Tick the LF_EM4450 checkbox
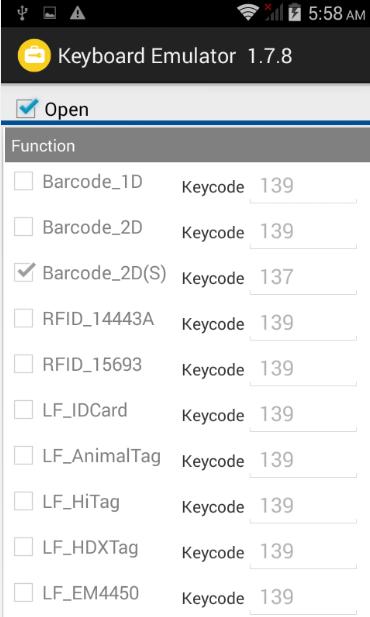Screen dimensions: 370x617 [23, 593]
